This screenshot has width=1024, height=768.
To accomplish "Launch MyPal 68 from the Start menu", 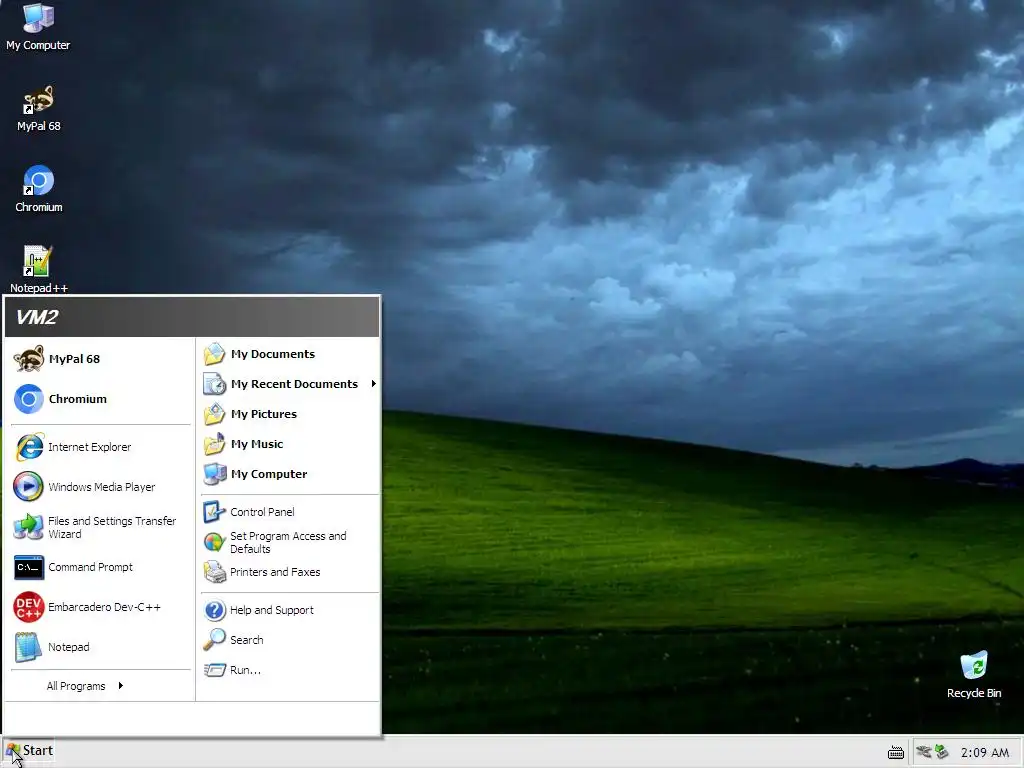I will click(x=101, y=359).
